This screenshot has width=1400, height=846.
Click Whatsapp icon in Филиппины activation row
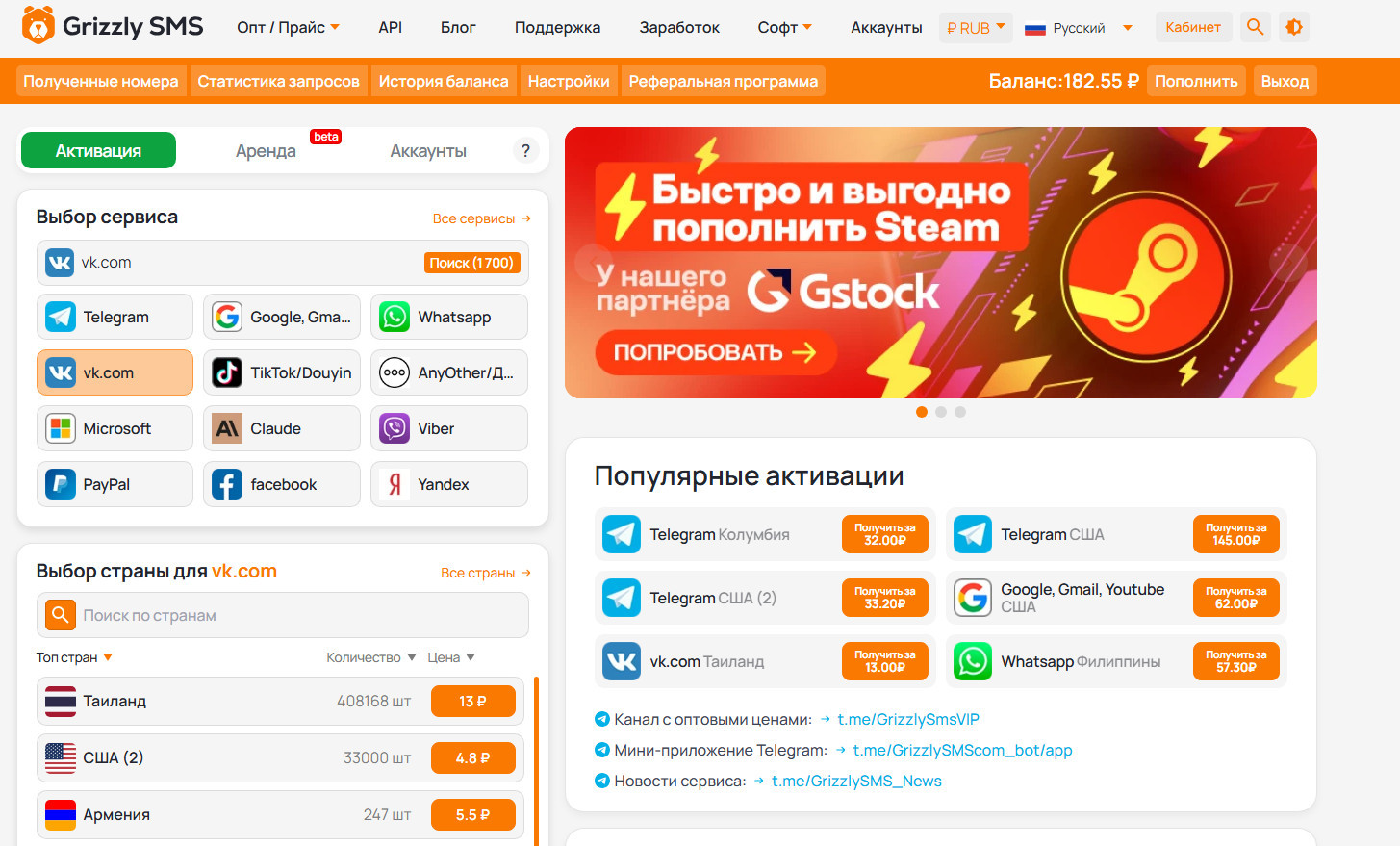tap(973, 661)
